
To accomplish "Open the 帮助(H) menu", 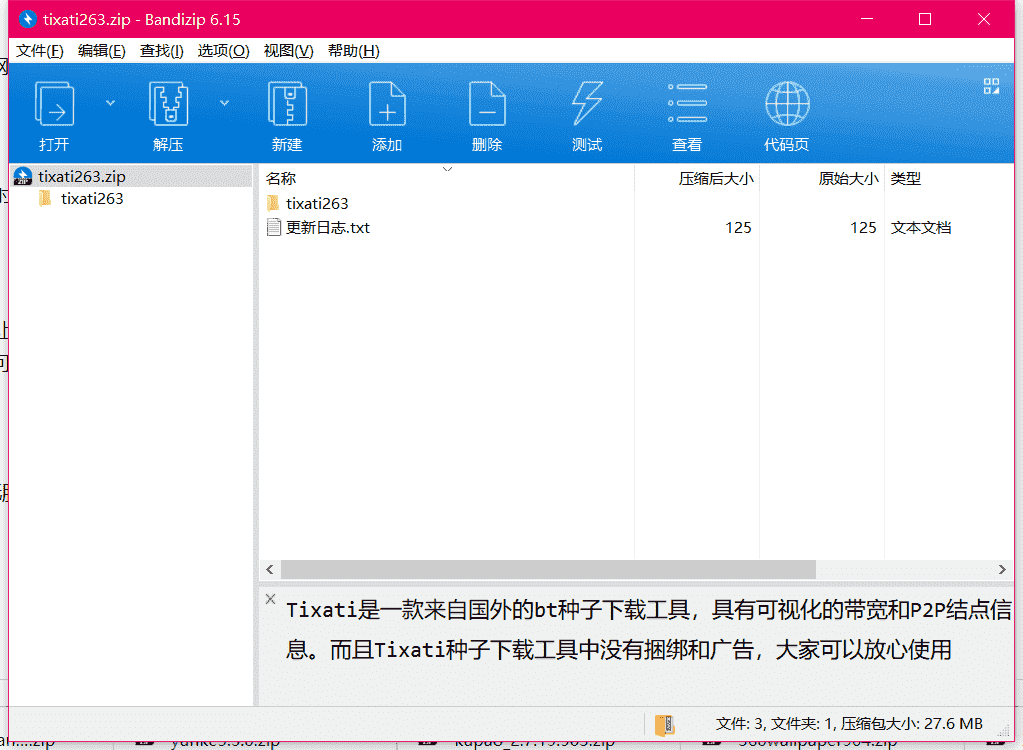I will (x=353, y=51).
